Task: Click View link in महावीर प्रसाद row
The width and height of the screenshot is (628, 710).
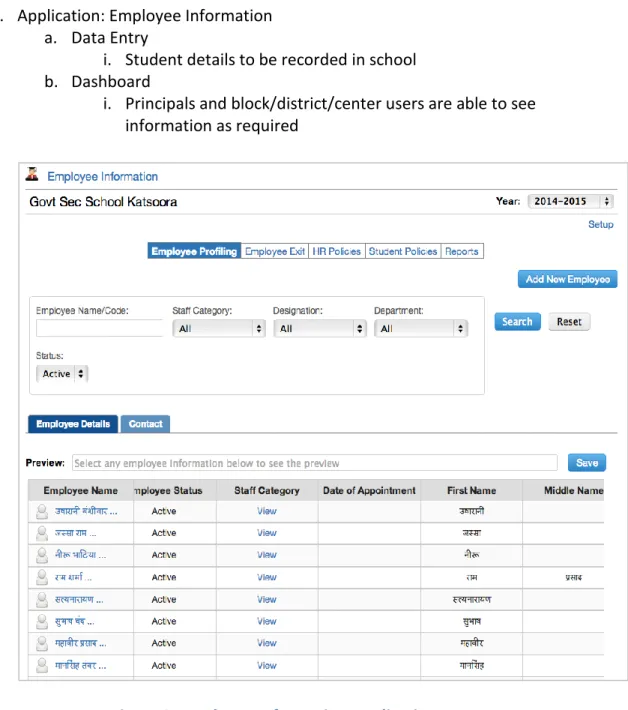Action: coord(267,643)
